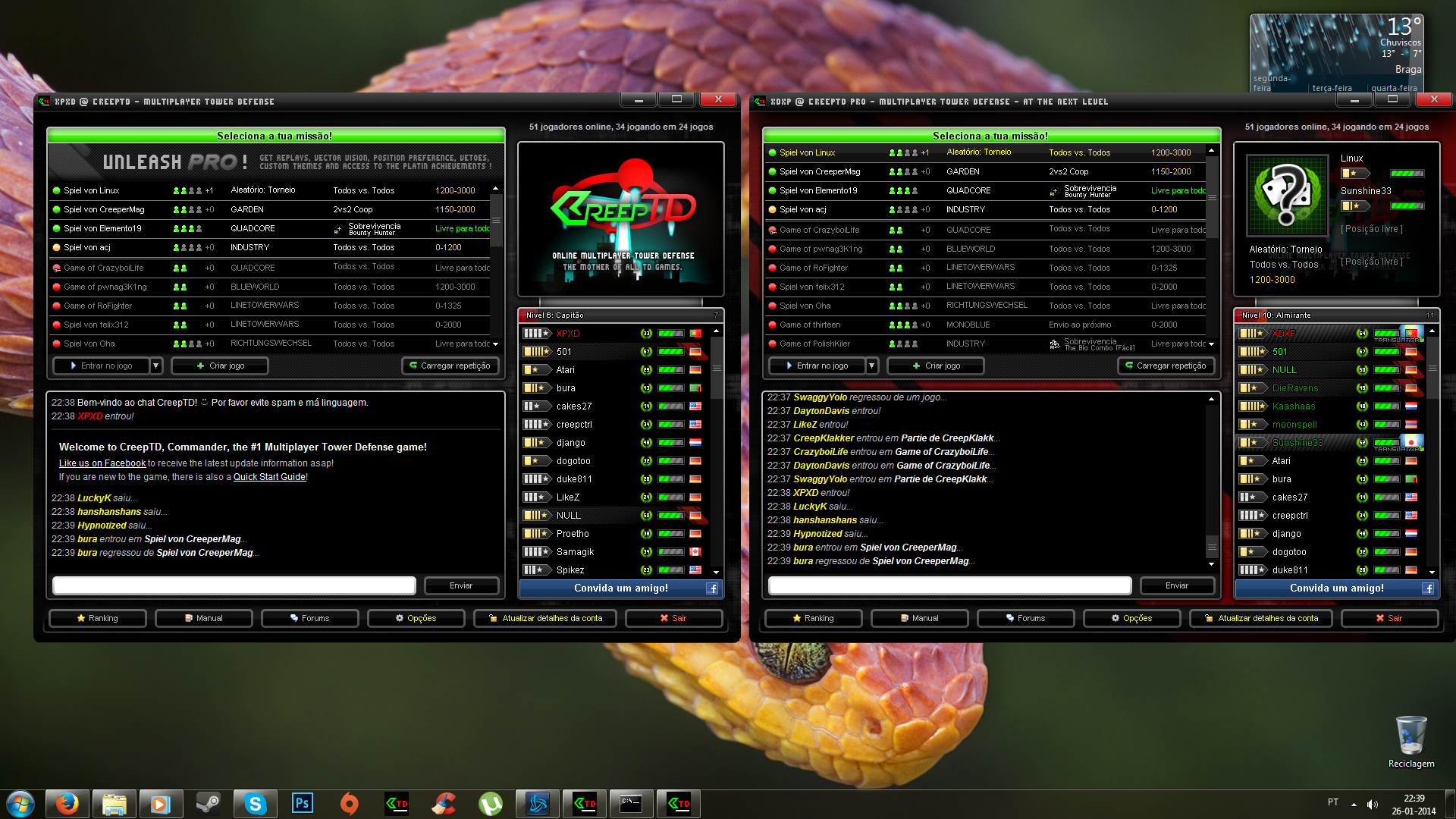The image size is (1456, 819).
Task: Click red status dot of Game of RoFighter, left window
Action: (56, 306)
